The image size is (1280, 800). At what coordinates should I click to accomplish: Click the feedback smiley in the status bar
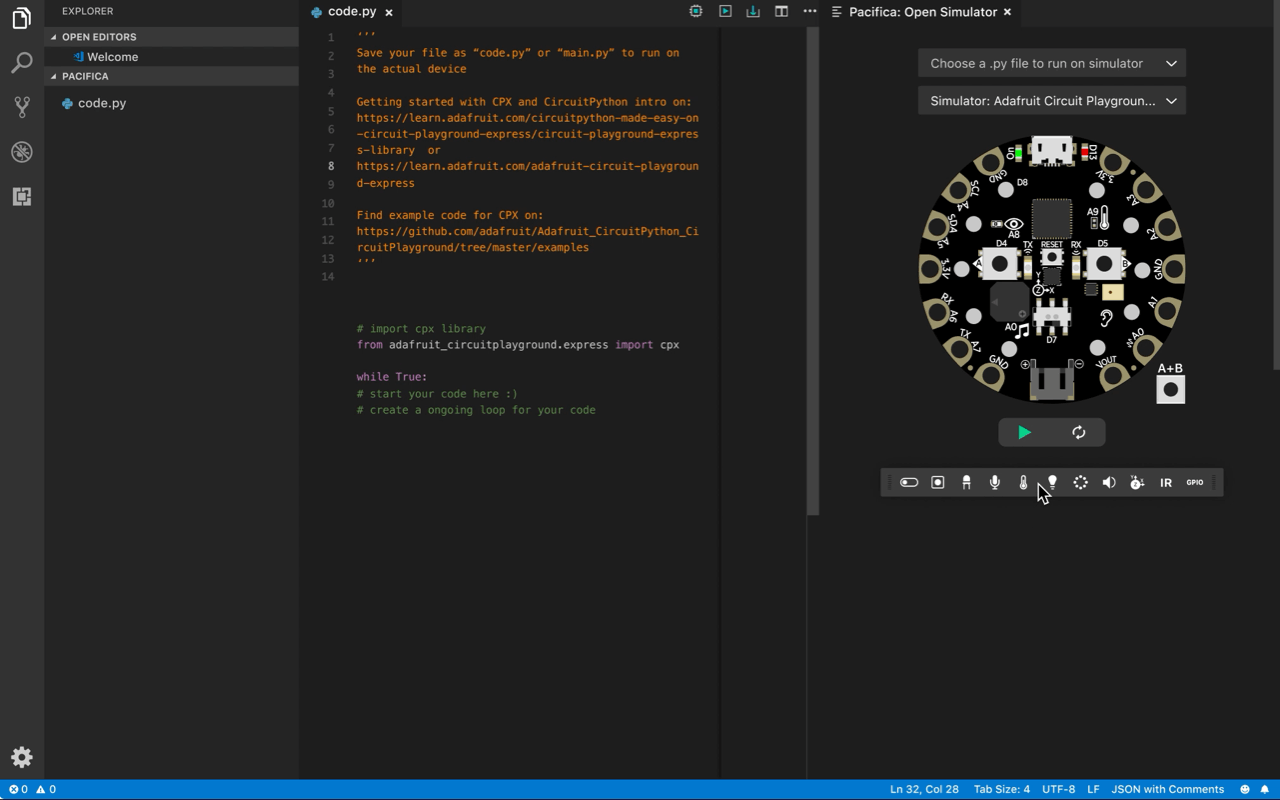click(1245, 789)
